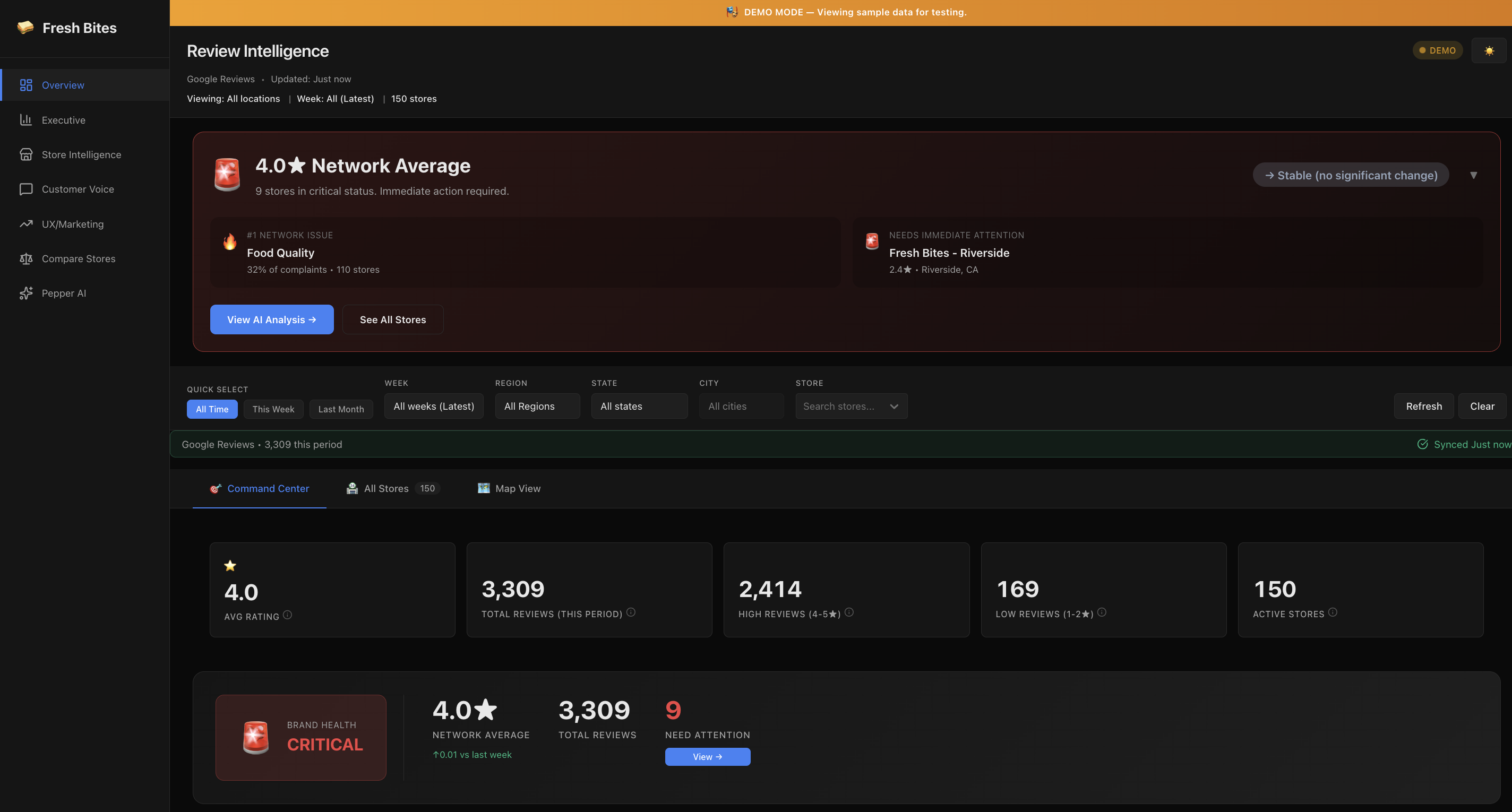Navigate to UX/Marketing
Screen dimensions: 1512x812
(73, 223)
